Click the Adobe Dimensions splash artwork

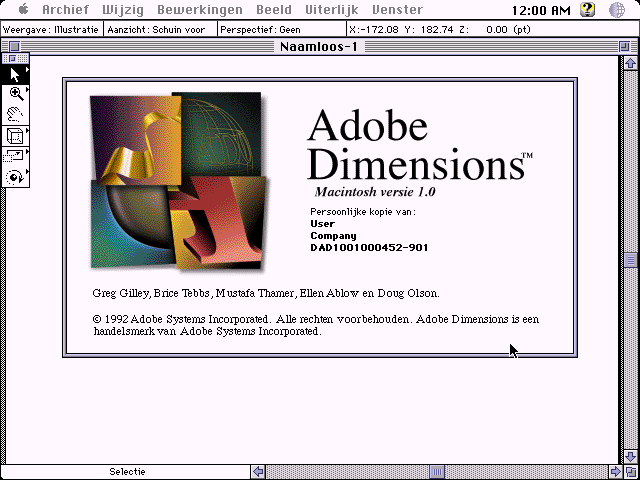pos(180,180)
